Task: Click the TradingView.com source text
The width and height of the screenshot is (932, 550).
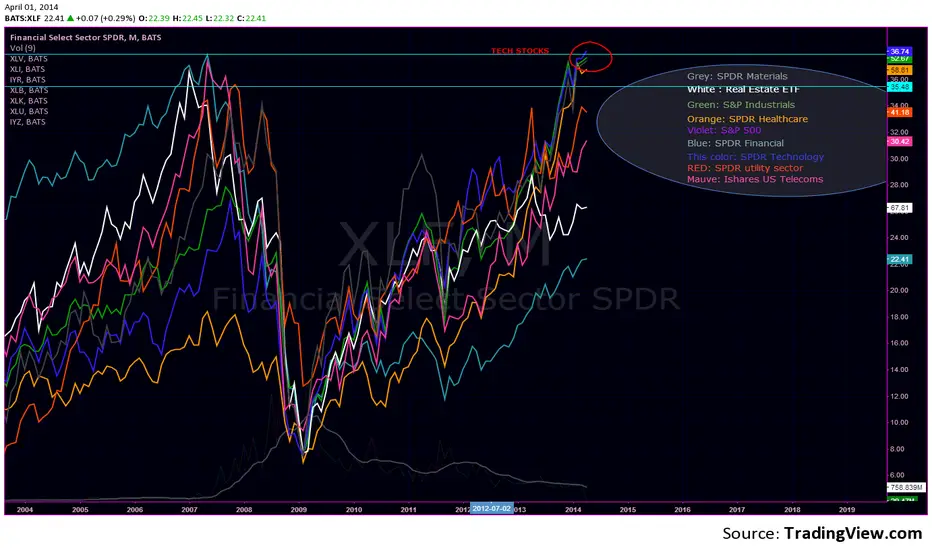Action: 853,533
